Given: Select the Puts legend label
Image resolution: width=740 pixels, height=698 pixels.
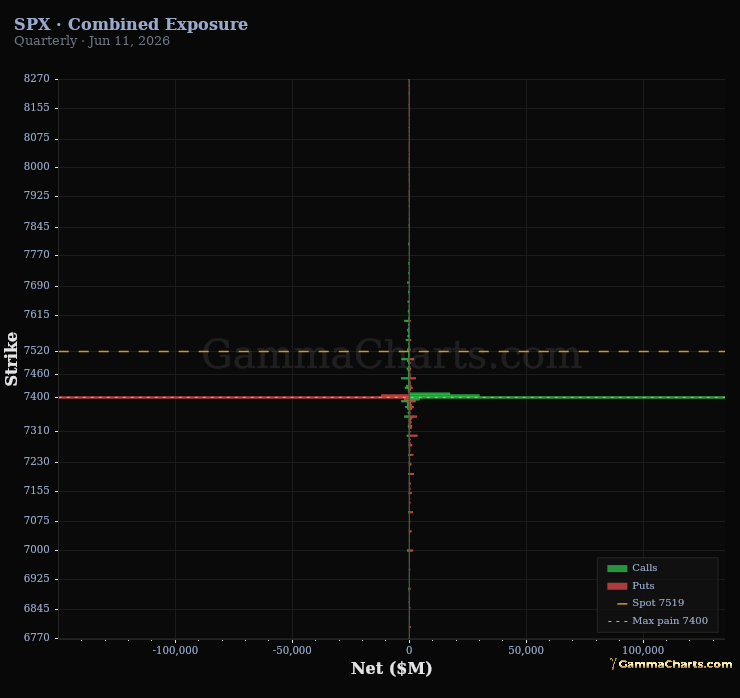Looking at the screenshot, I should click(643, 586).
